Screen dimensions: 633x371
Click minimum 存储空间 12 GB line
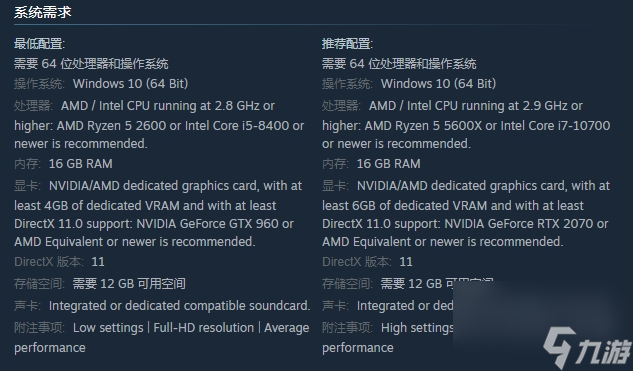pos(100,283)
